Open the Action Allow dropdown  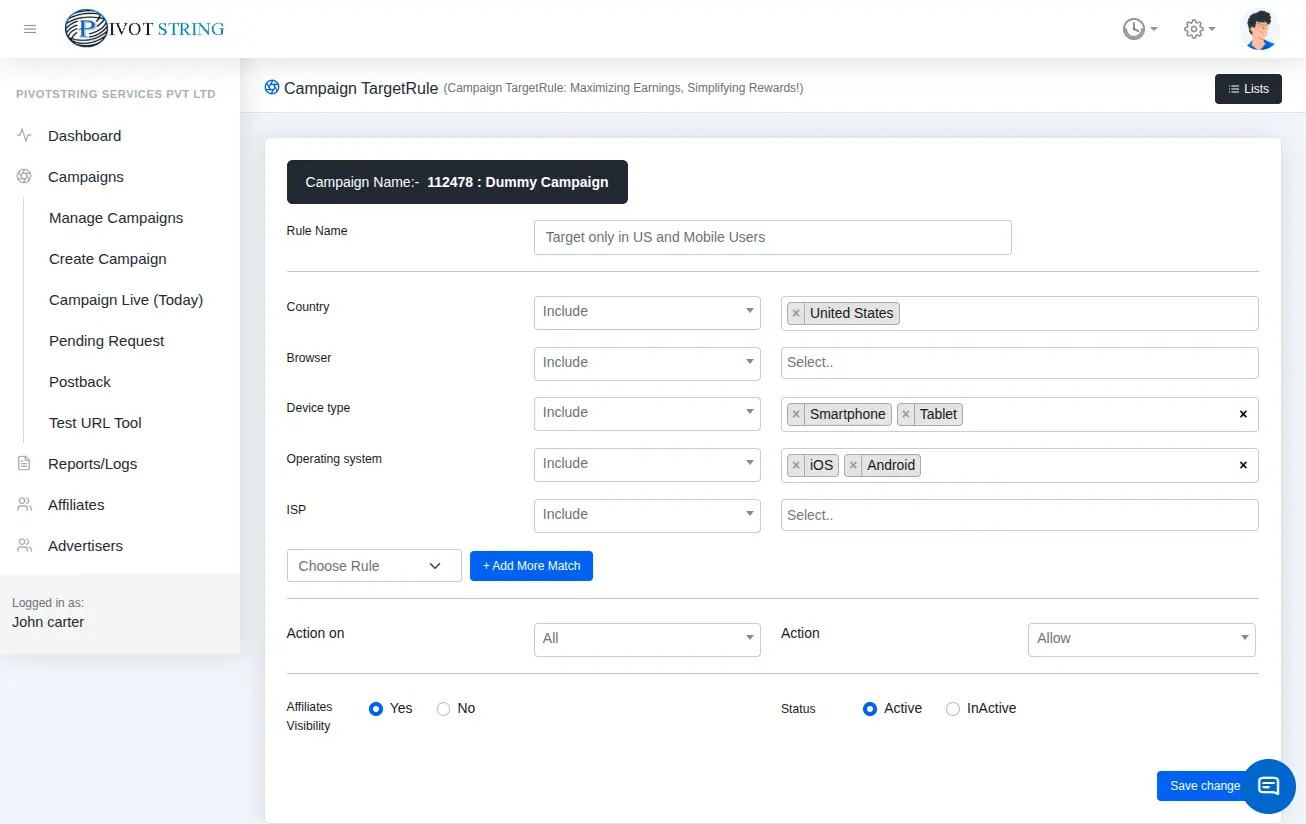coord(1141,639)
